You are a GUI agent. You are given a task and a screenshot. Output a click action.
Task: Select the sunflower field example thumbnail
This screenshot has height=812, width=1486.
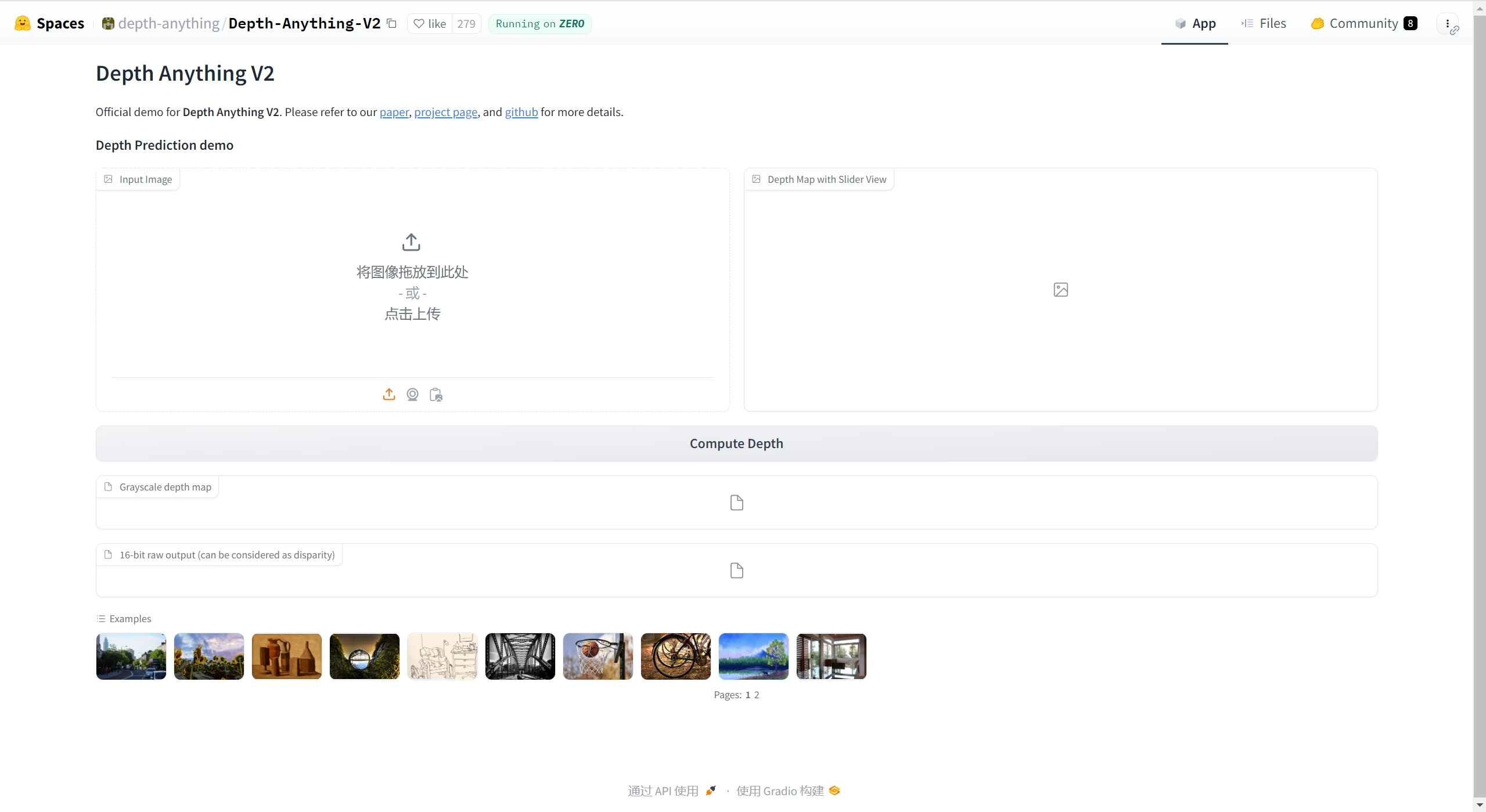coord(209,656)
